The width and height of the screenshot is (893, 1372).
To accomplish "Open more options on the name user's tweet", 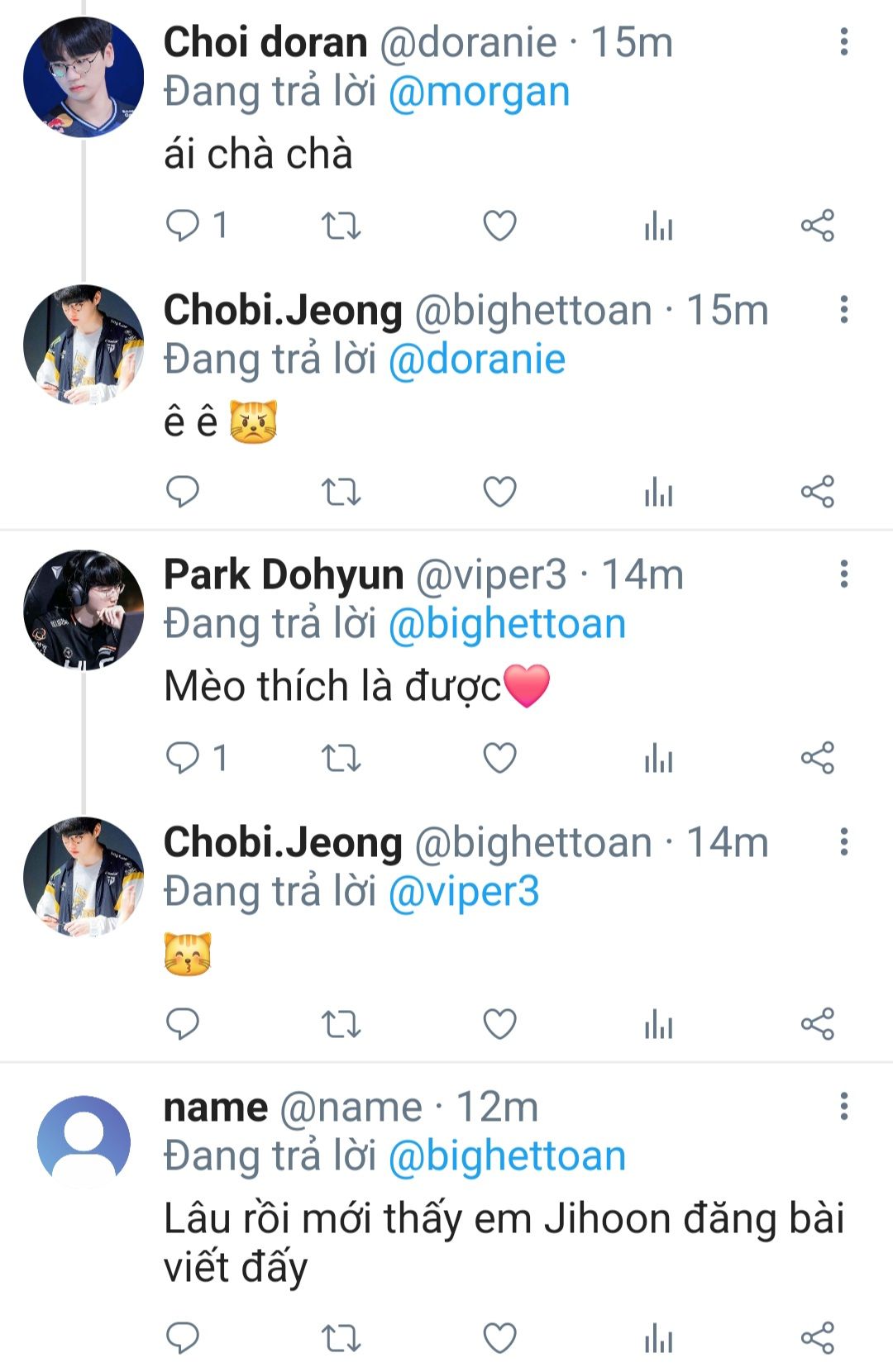I will pos(843,1106).
